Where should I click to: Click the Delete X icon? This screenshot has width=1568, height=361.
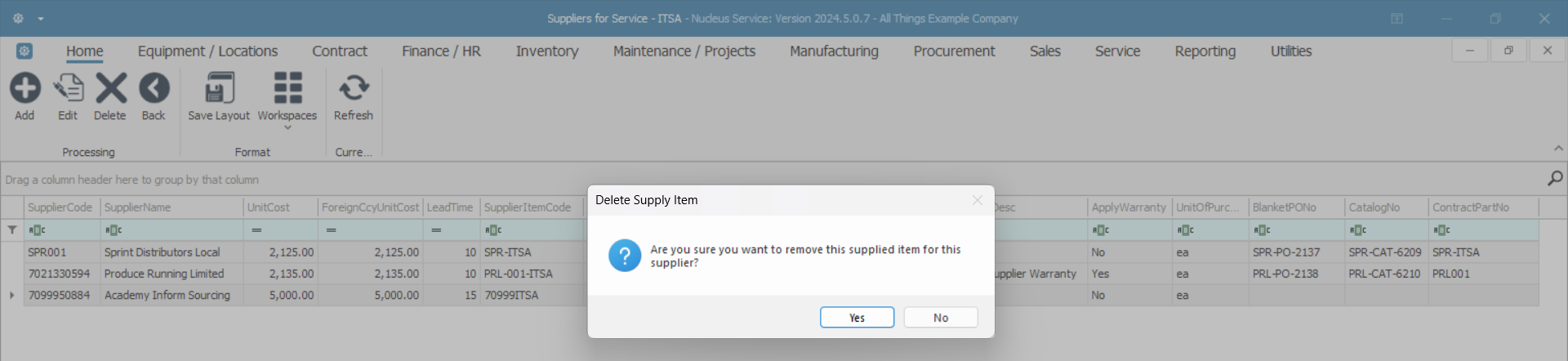(x=110, y=88)
